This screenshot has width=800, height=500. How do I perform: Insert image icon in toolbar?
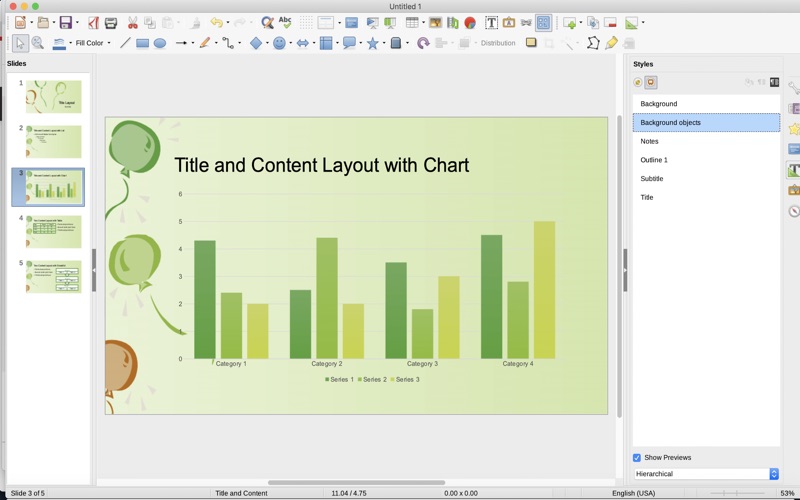pyautogui.click(x=435, y=22)
